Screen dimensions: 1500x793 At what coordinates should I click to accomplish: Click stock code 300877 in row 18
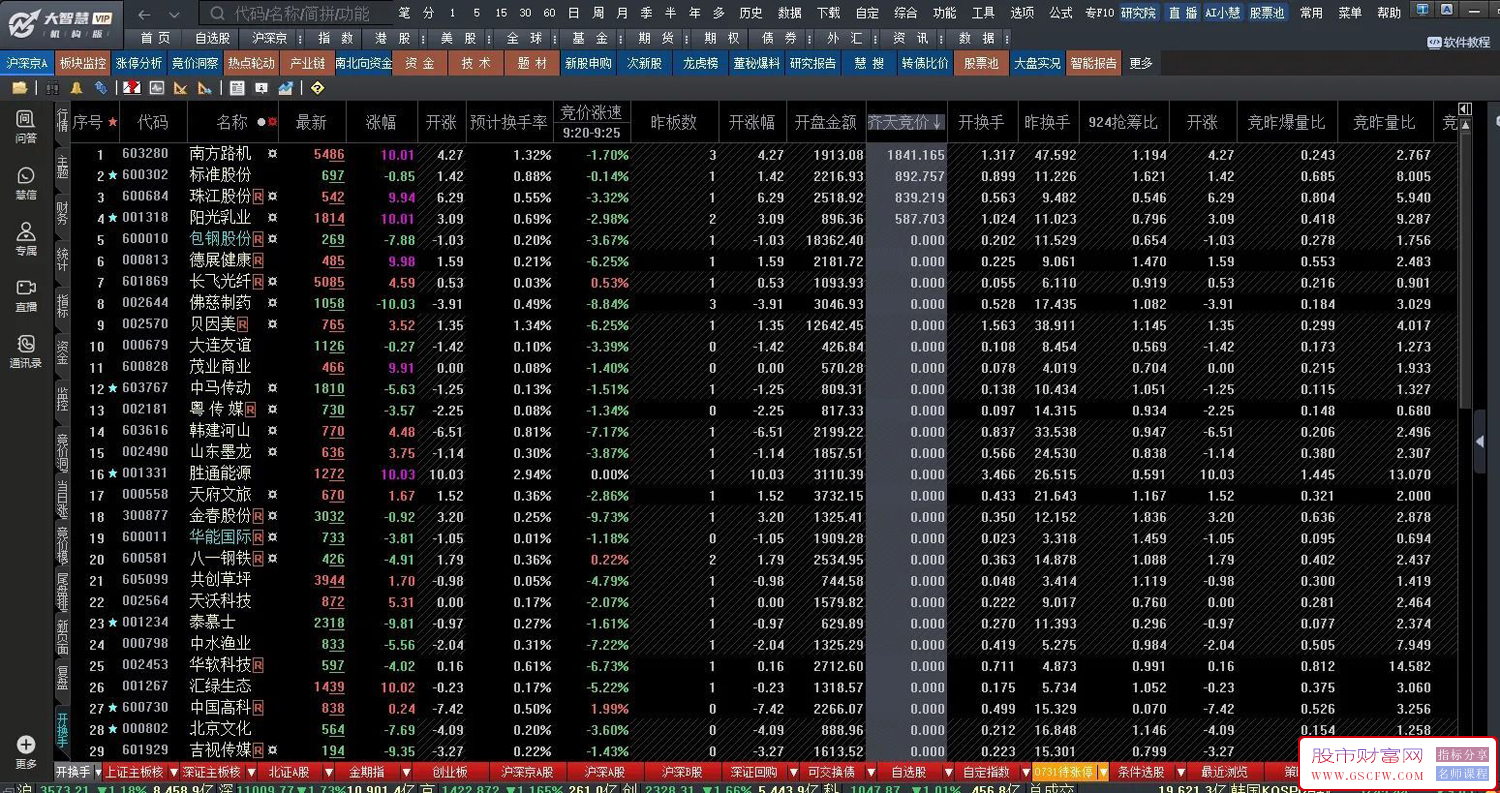point(145,516)
